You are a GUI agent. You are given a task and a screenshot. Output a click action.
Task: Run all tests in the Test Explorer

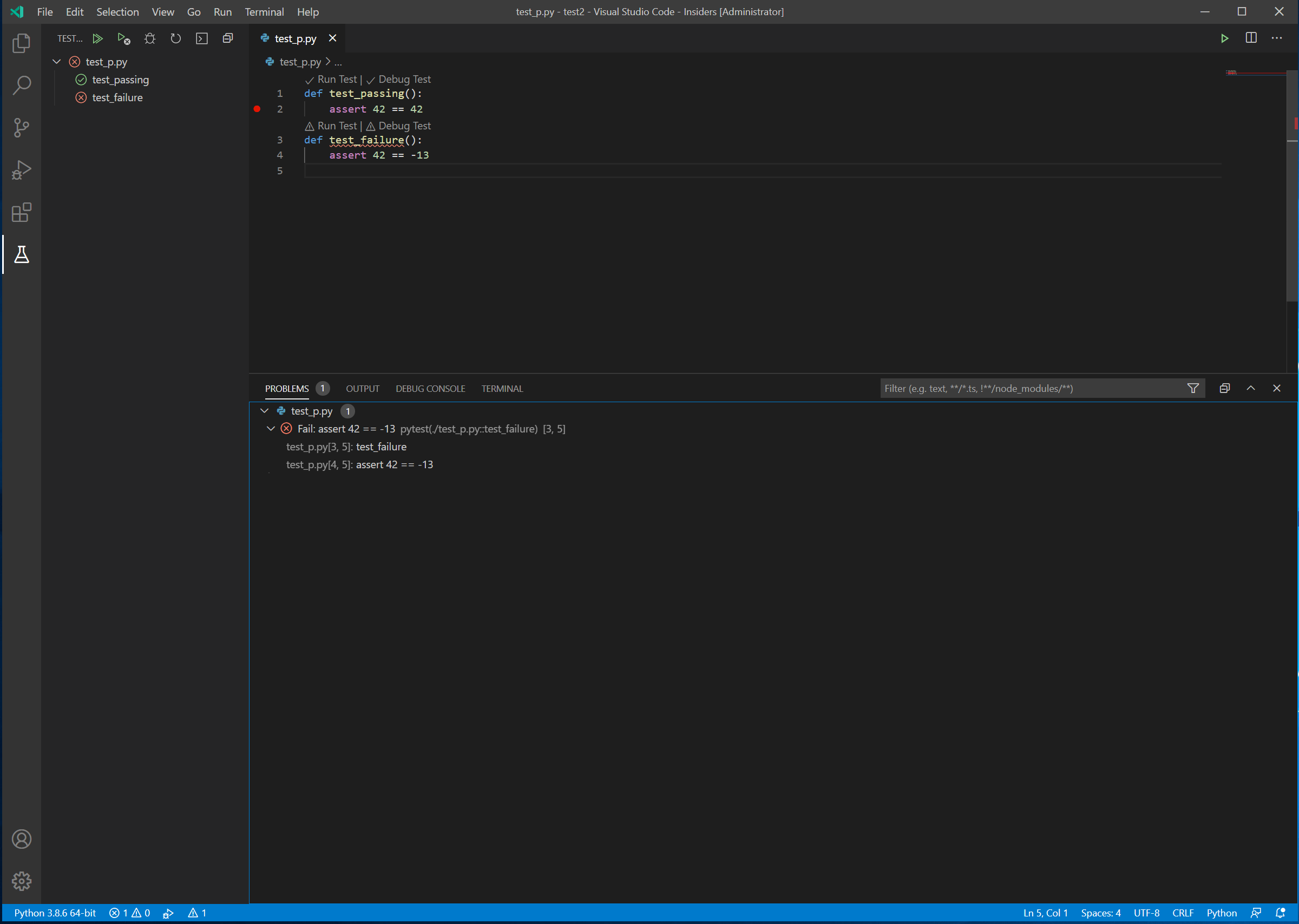[97, 38]
